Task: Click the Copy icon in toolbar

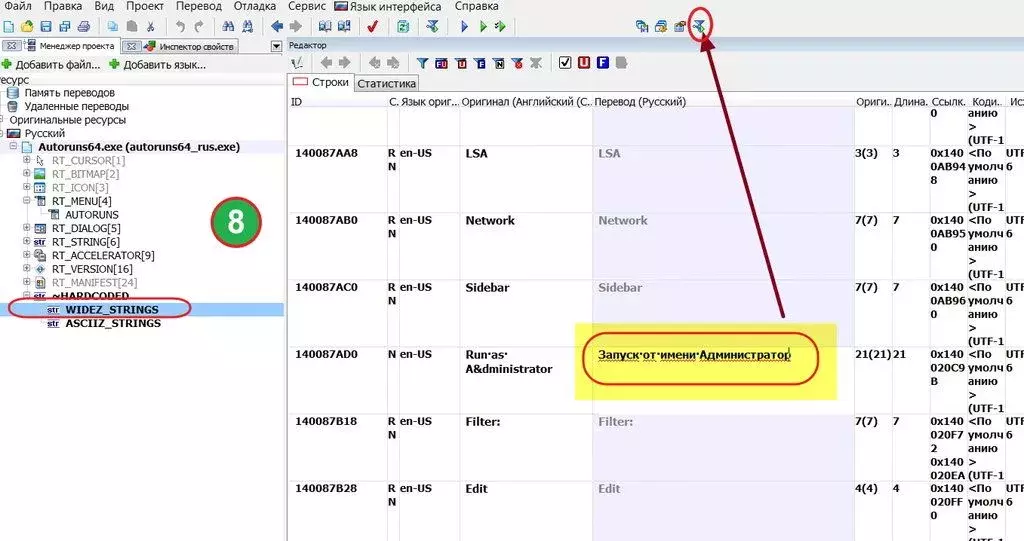Action: click(113, 27)
